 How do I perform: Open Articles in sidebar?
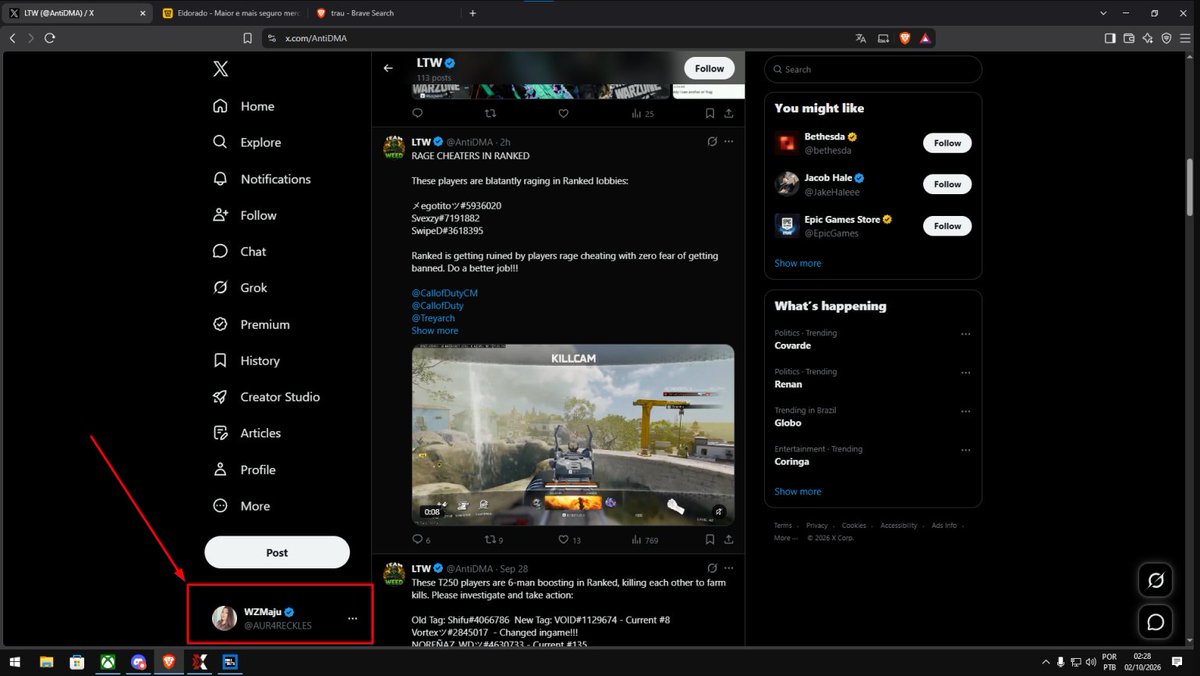[246, 433]
